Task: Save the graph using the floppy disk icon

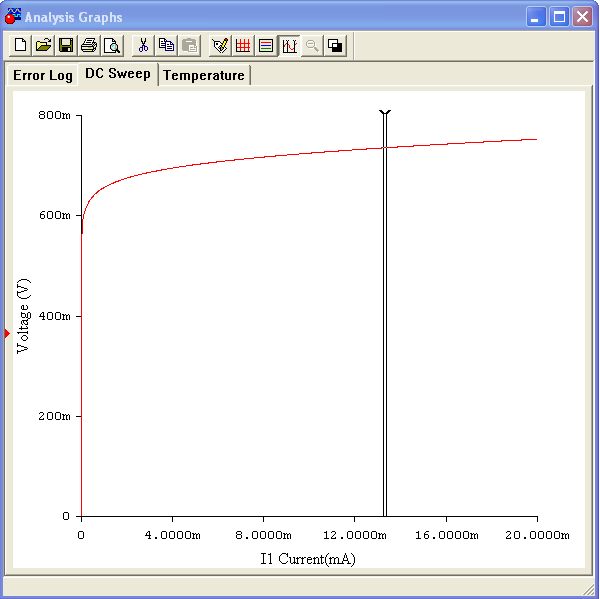Action: 66,46
